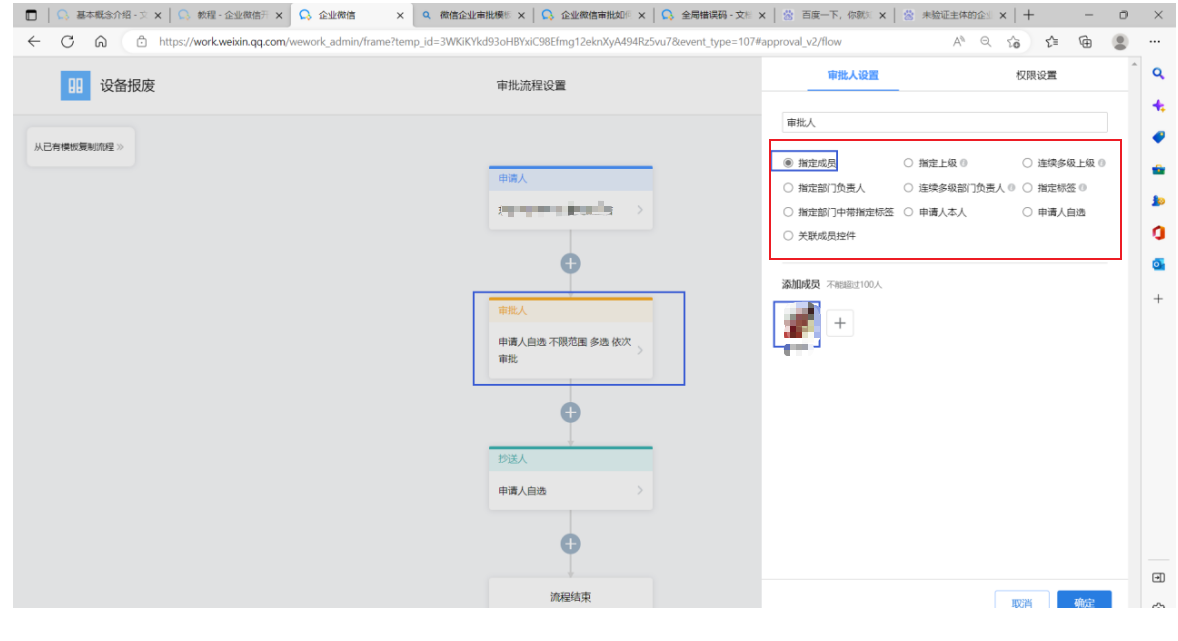Click the 审批人 name input field
The width and height of the screenshot is (1178, 641).
pos(944,122)
